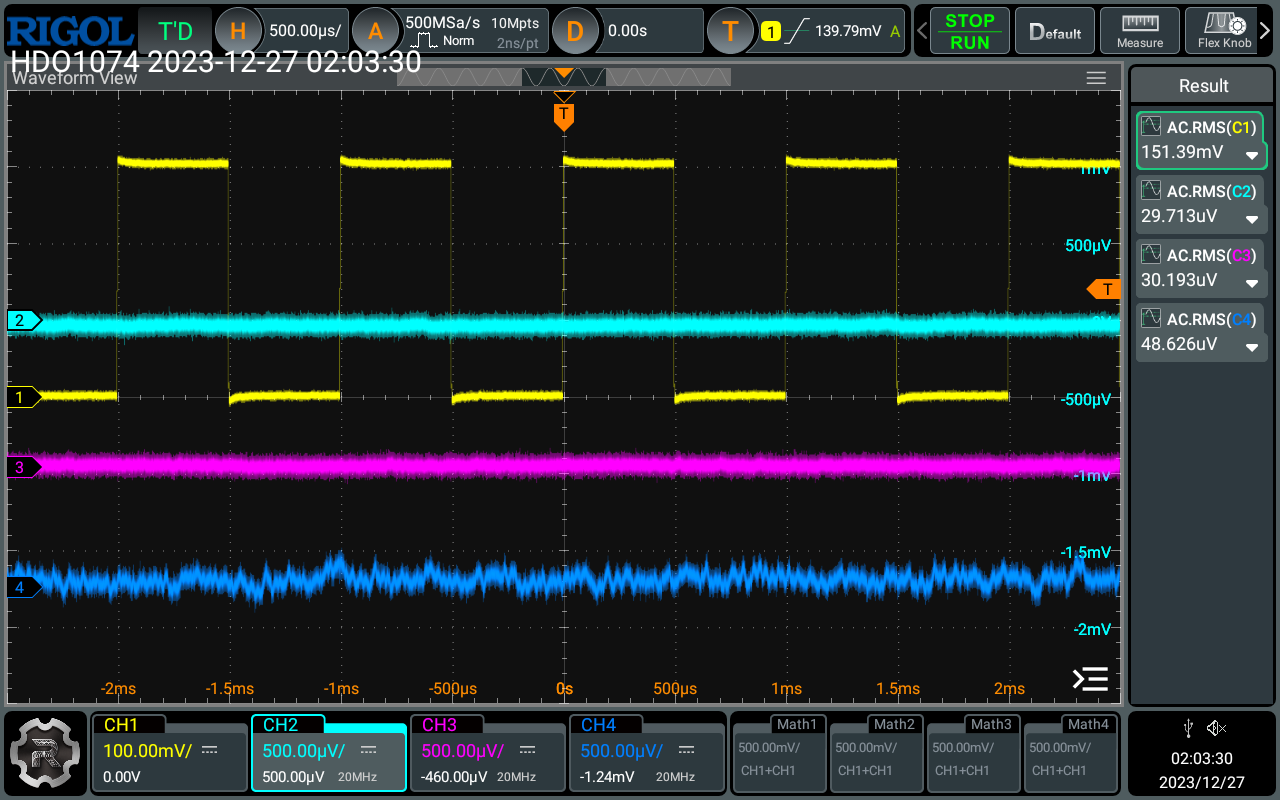Expand the AC.RMS(C4) result dropdown arrow
Screen dimensions: 1280x800
(1251, 347)
